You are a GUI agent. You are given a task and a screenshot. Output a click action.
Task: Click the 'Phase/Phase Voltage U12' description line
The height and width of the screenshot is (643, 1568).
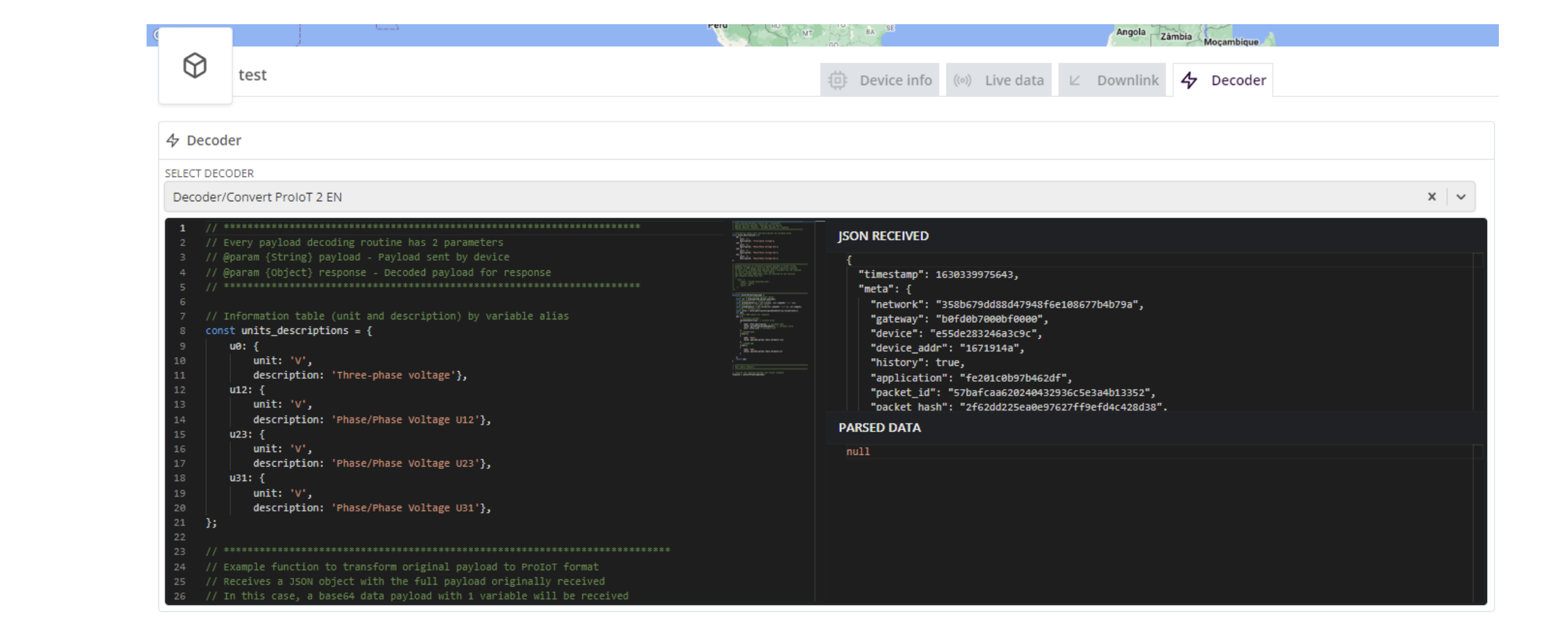click(372, 420)
